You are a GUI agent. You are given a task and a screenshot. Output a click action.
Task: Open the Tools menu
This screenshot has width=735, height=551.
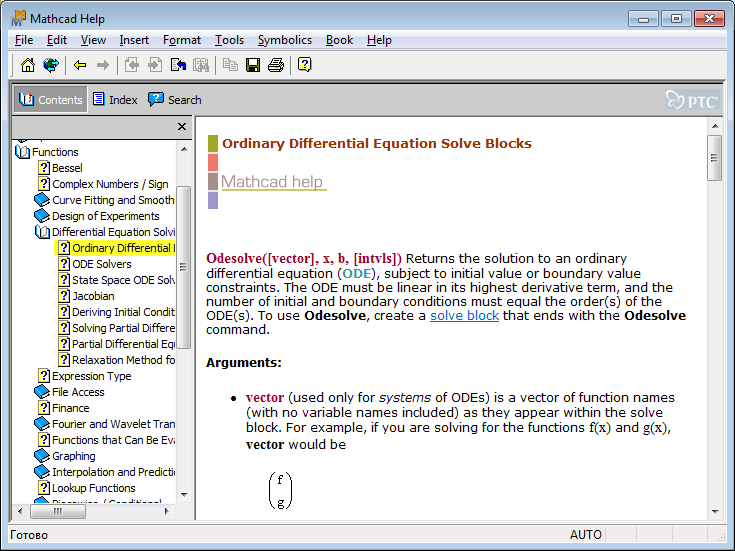click(x=229, y=40)
